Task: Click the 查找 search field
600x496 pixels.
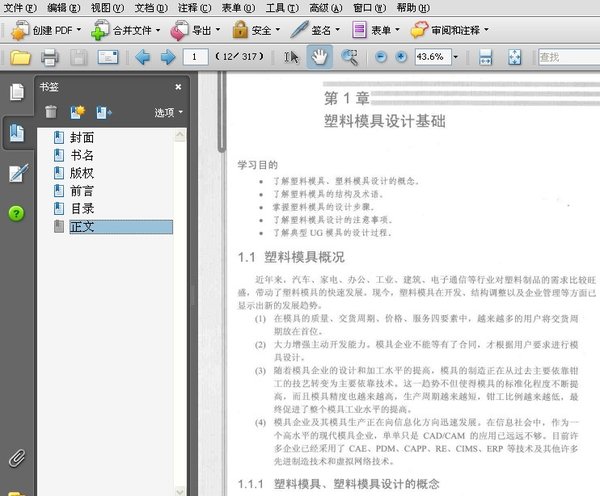Action: tap(569, 57)
